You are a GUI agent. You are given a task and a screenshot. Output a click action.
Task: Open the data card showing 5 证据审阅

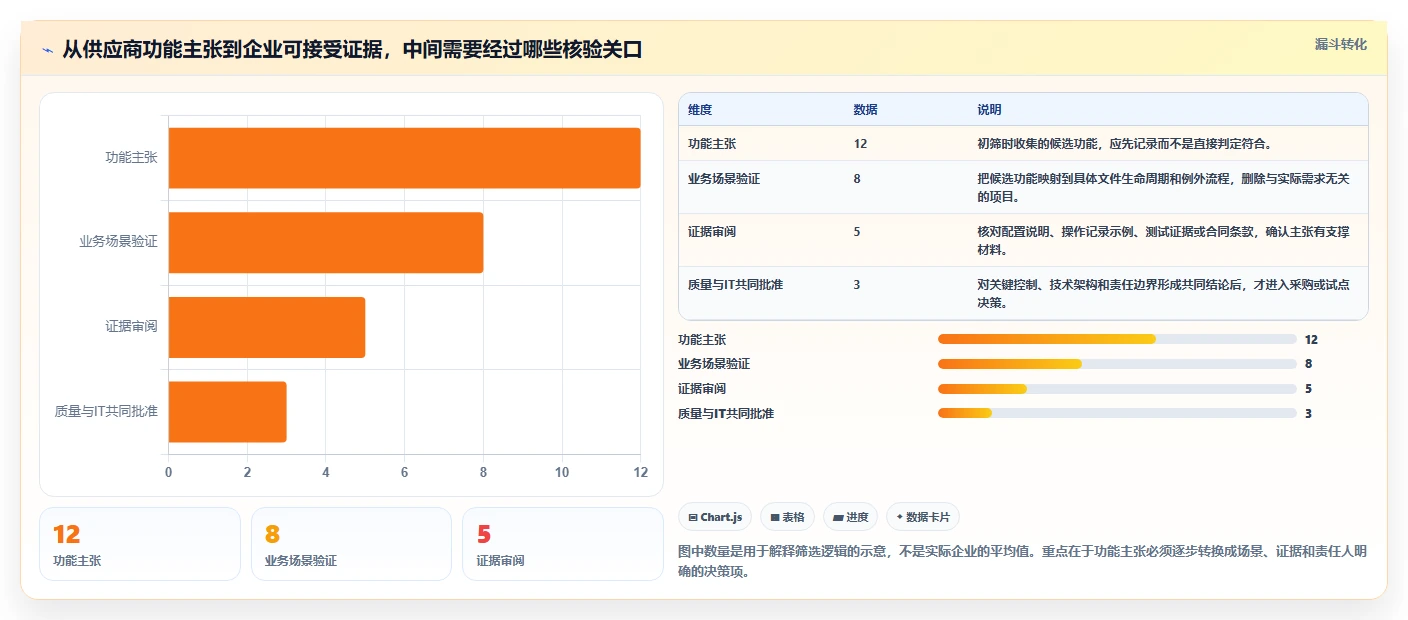click(x=563, y=544)
